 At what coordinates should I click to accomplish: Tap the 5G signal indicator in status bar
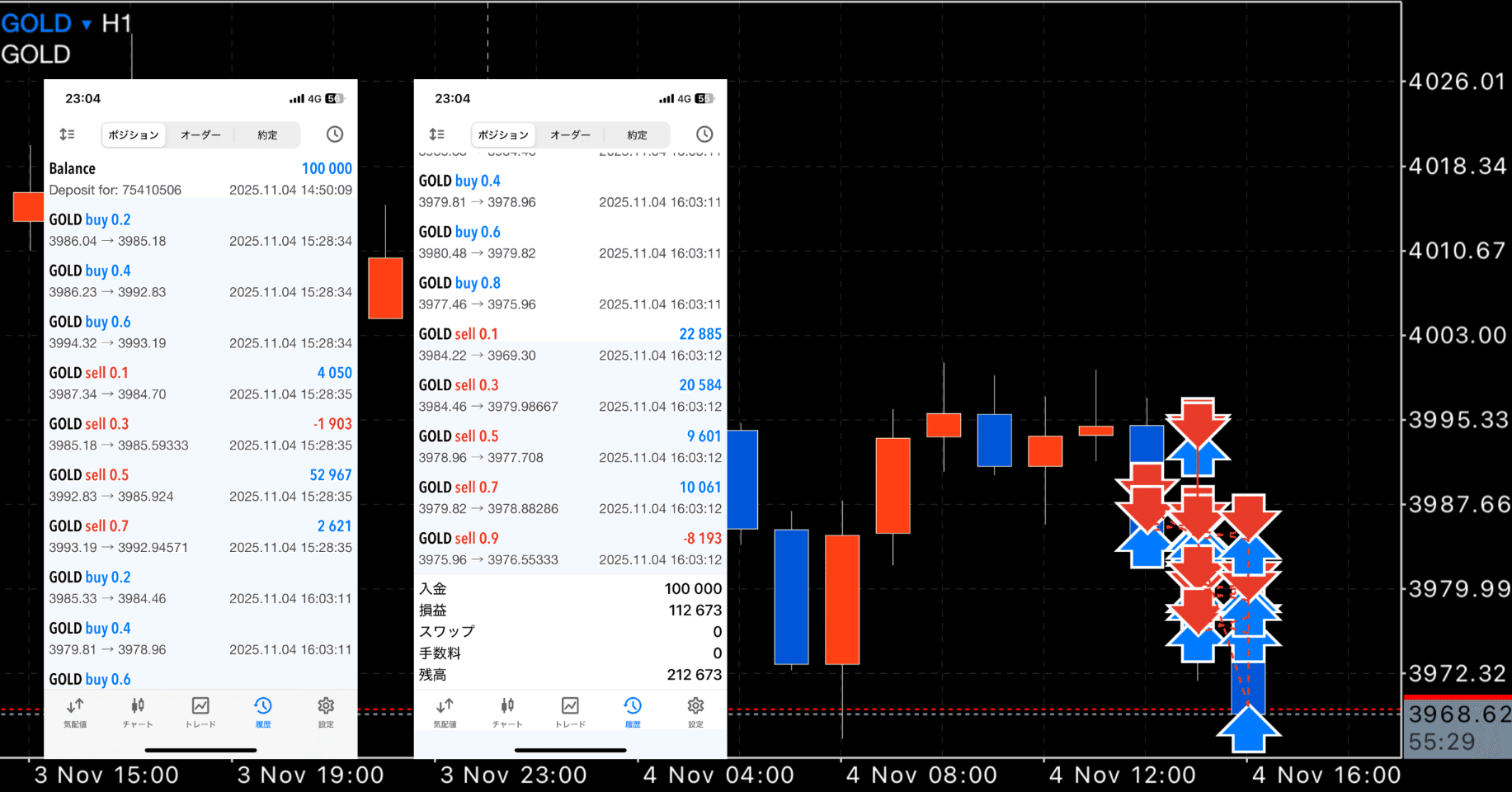coord(334,97)
